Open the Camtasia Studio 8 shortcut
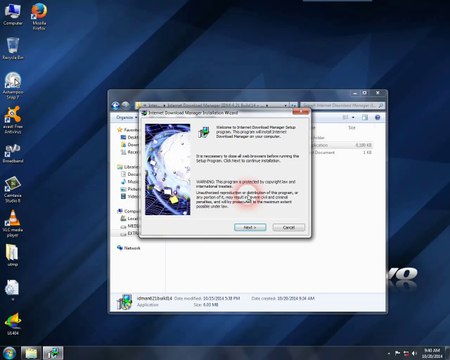 tap(13, 189)
